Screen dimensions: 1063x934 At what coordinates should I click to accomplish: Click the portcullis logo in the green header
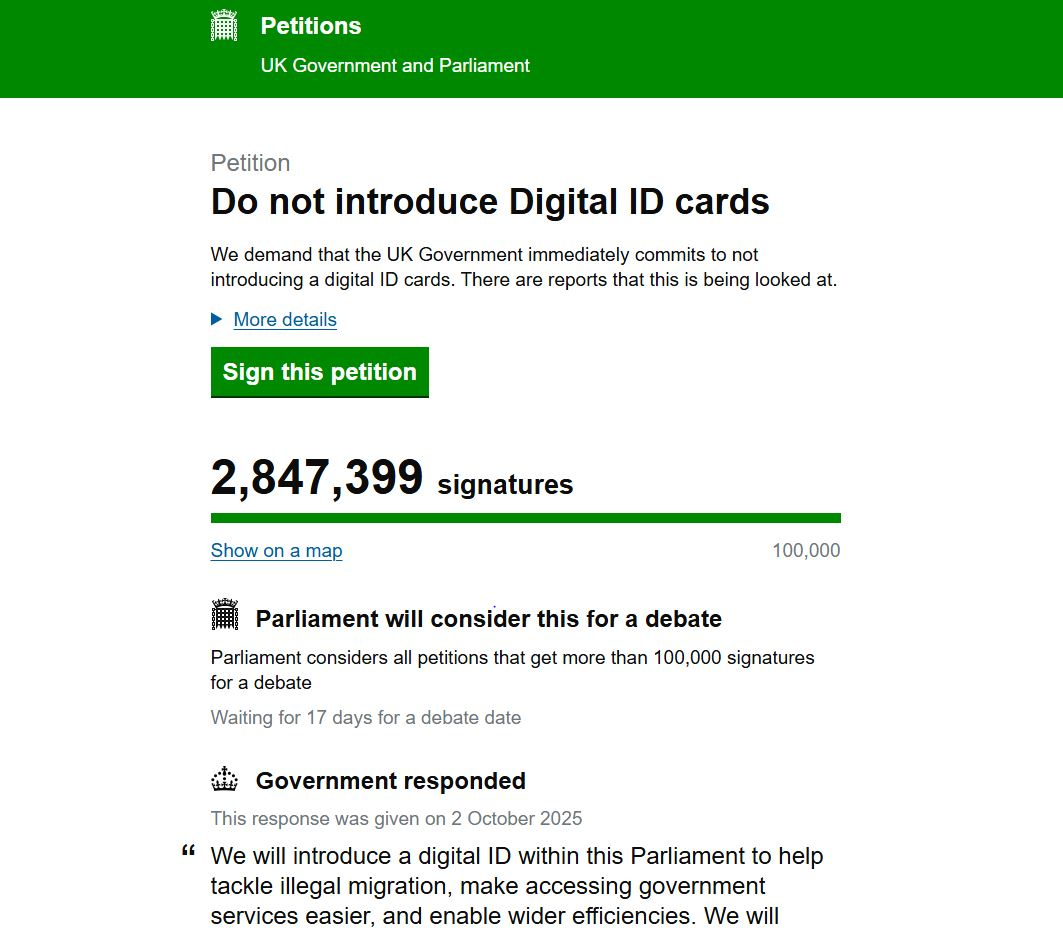coord(224,26)
